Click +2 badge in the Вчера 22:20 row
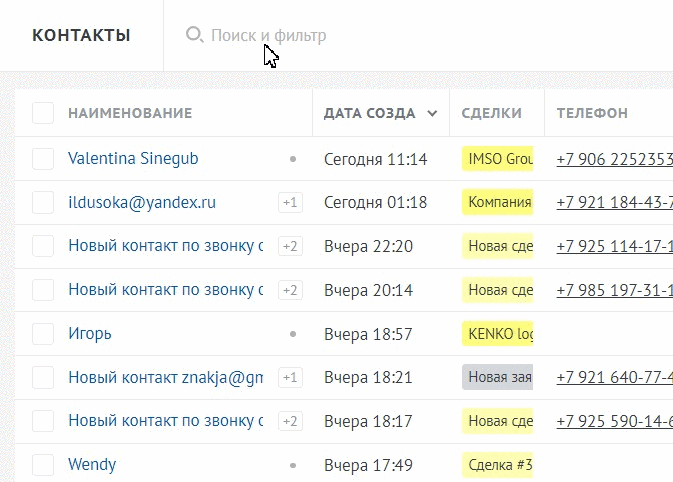Viewport: 673px width, 482px height. [x=290, y=246]
